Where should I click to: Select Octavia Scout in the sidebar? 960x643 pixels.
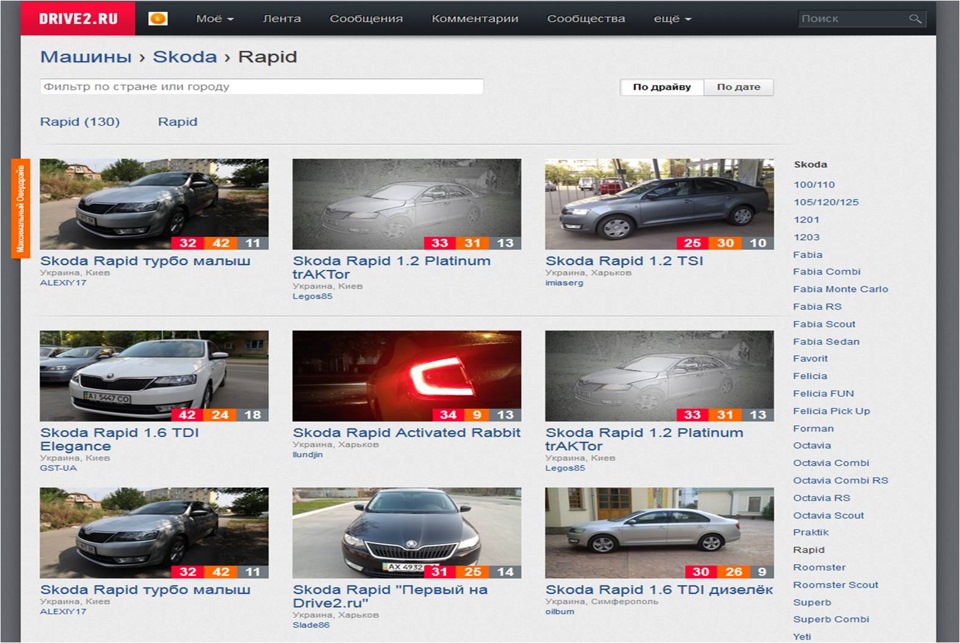(828, 516)
